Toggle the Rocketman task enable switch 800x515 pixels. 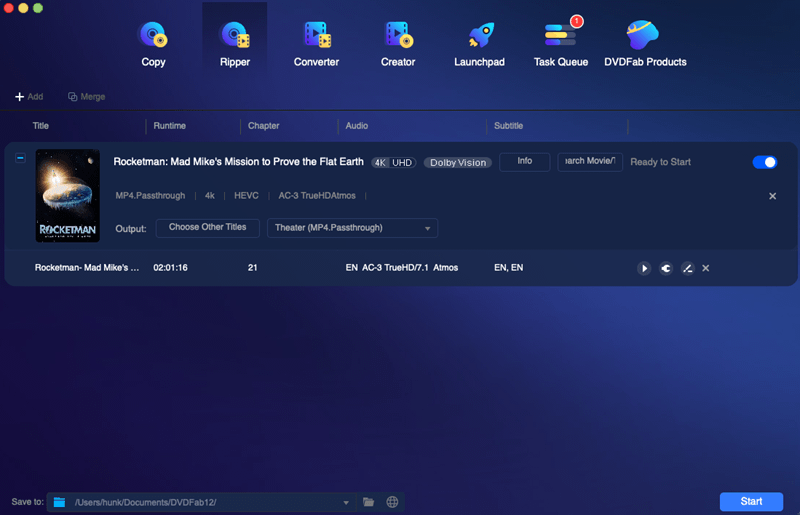[765, 162]
